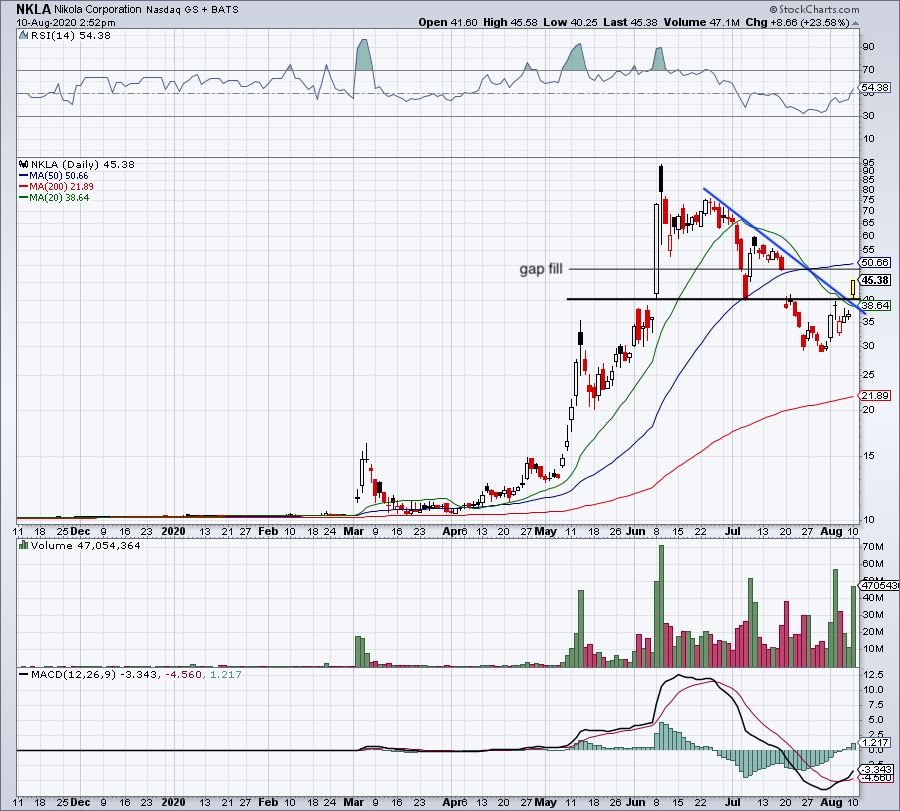Viewport: 900px width, 811px height.
Task: Click the Aug label on the bottom axis
Action: tap(831, 802)
